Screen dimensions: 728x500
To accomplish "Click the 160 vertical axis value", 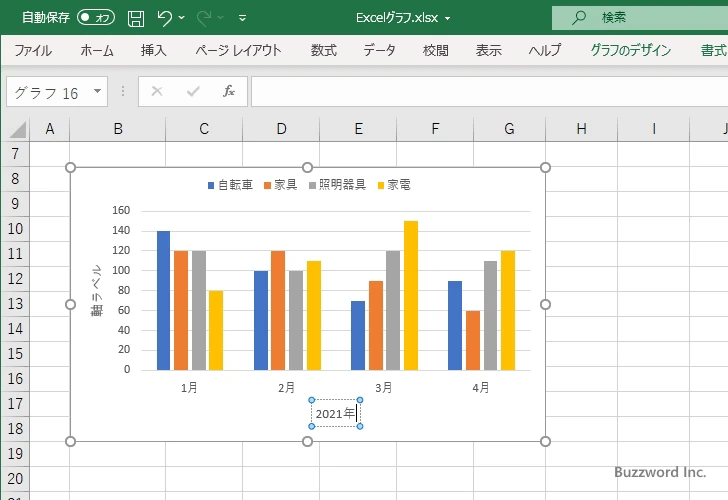I will coord(121,210).
